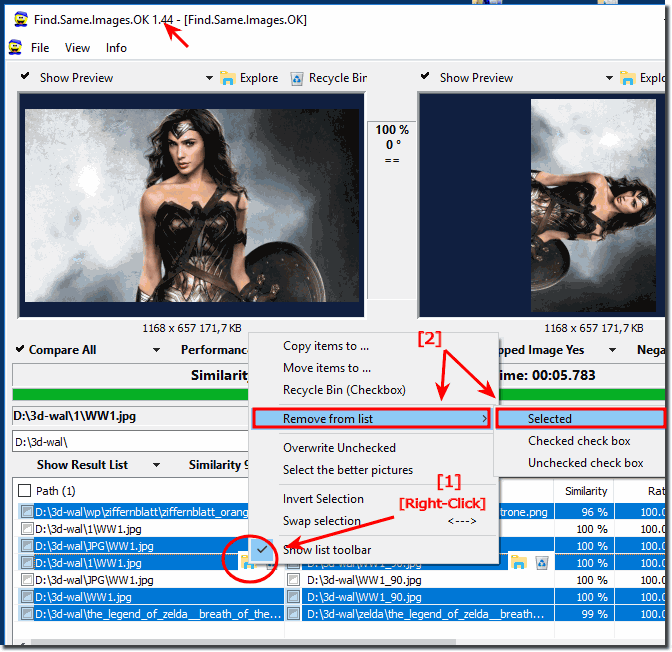Click the recycle bin icon in right list toolbar
This screenshot has width=672, height=652.
[x=541, y=562]
